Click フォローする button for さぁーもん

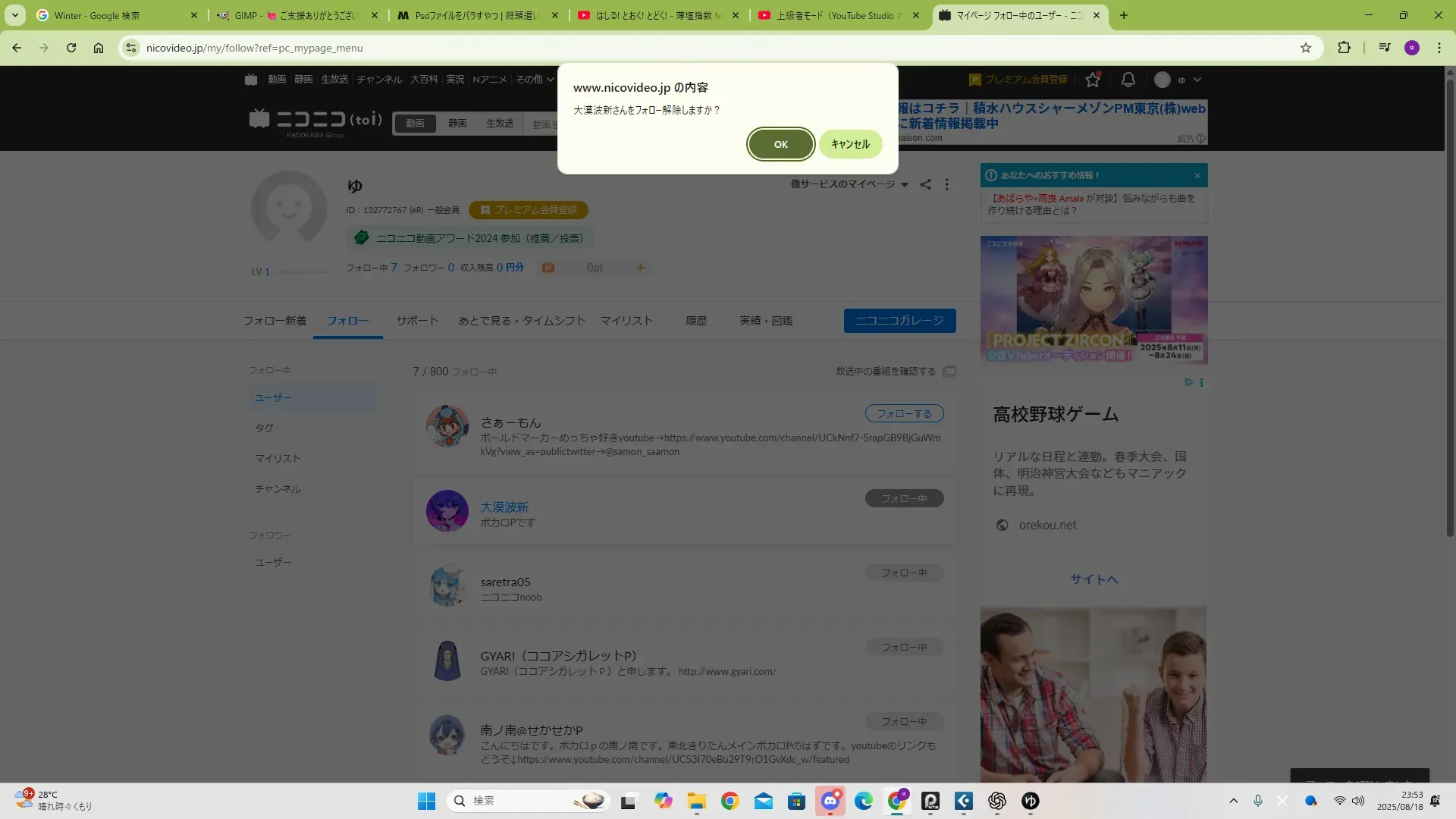tap(904, 413)
